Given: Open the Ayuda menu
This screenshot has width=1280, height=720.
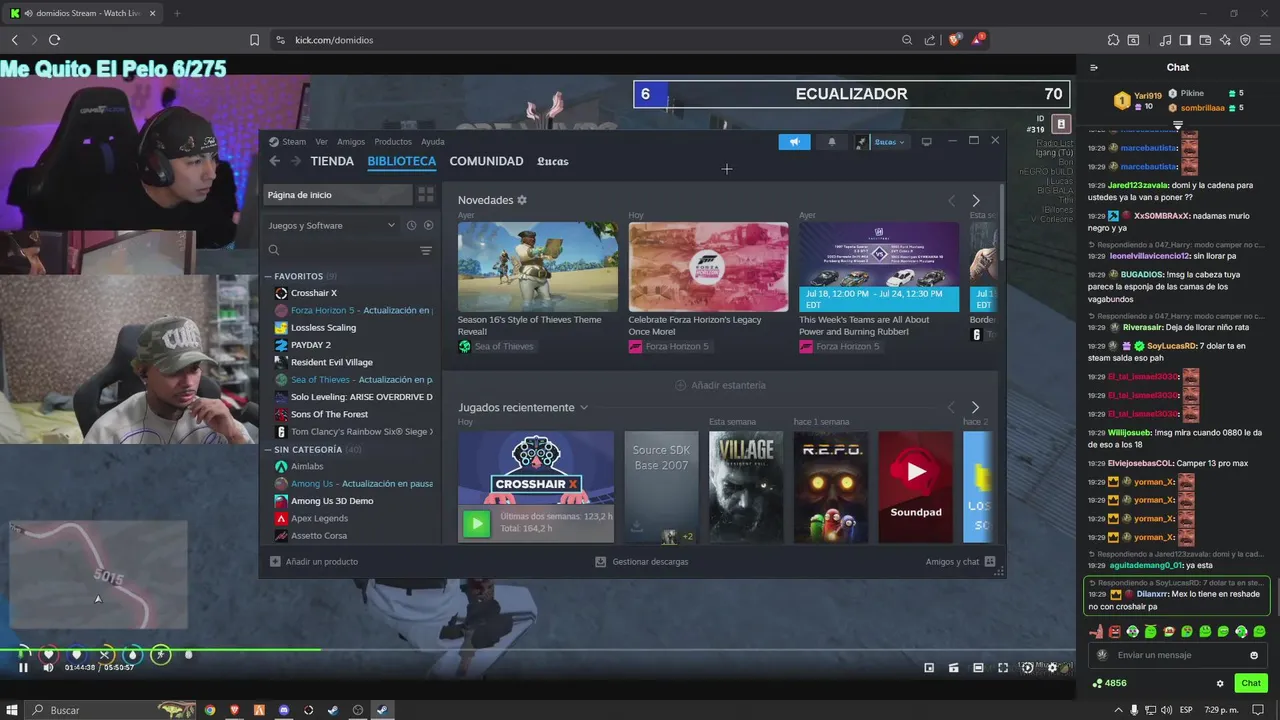Looking at the screenshot, I should [x=432, y=142].
